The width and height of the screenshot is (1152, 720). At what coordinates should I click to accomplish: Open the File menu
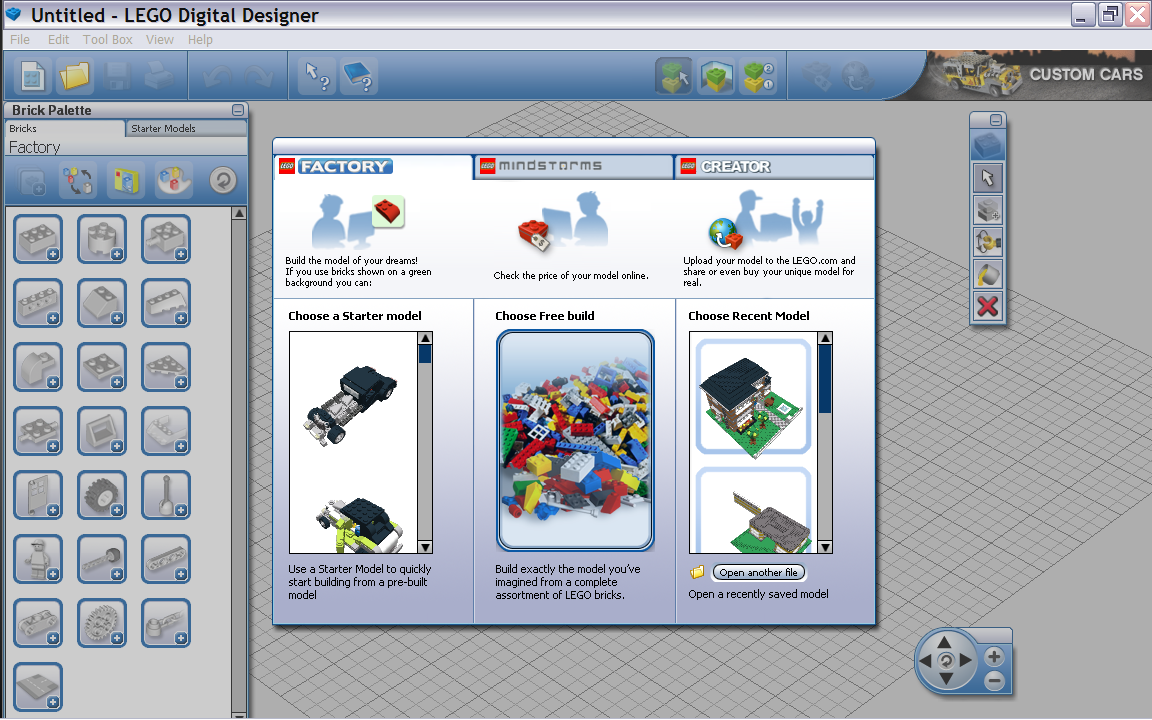click(20, 40)
